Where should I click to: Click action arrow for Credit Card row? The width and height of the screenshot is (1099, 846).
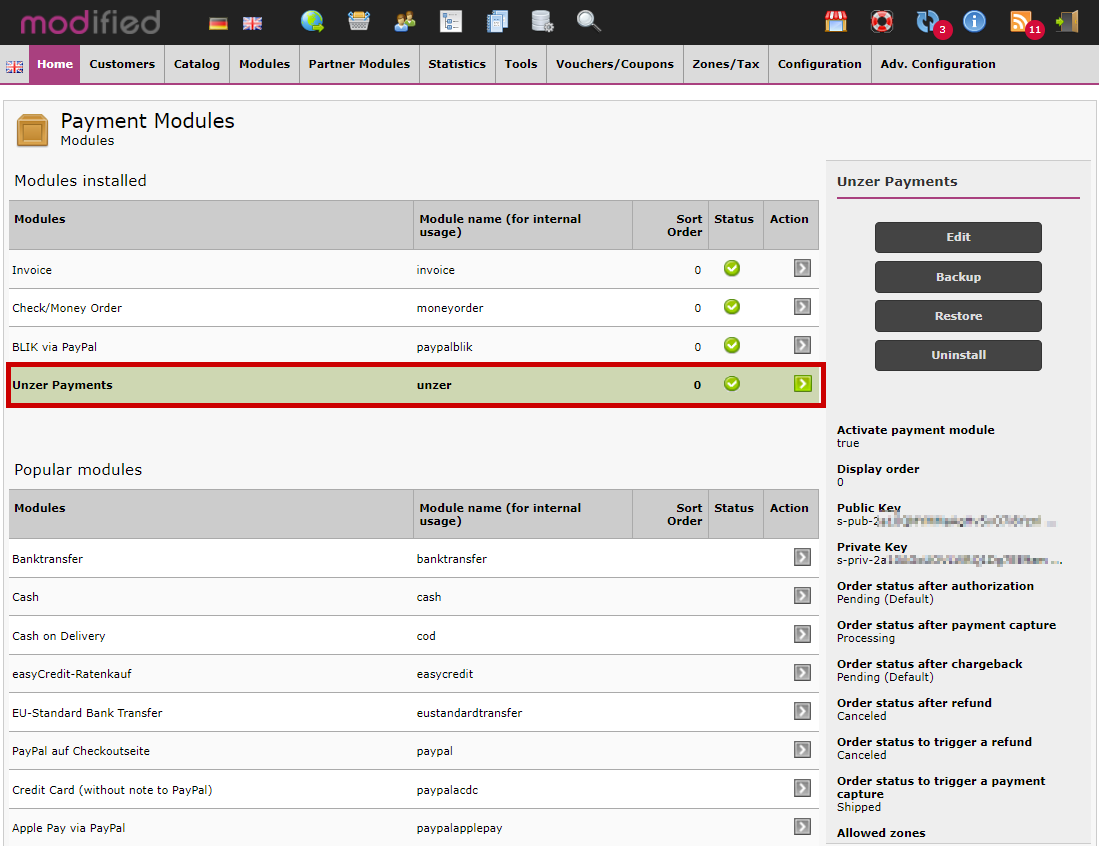click(x=803, y=789)
